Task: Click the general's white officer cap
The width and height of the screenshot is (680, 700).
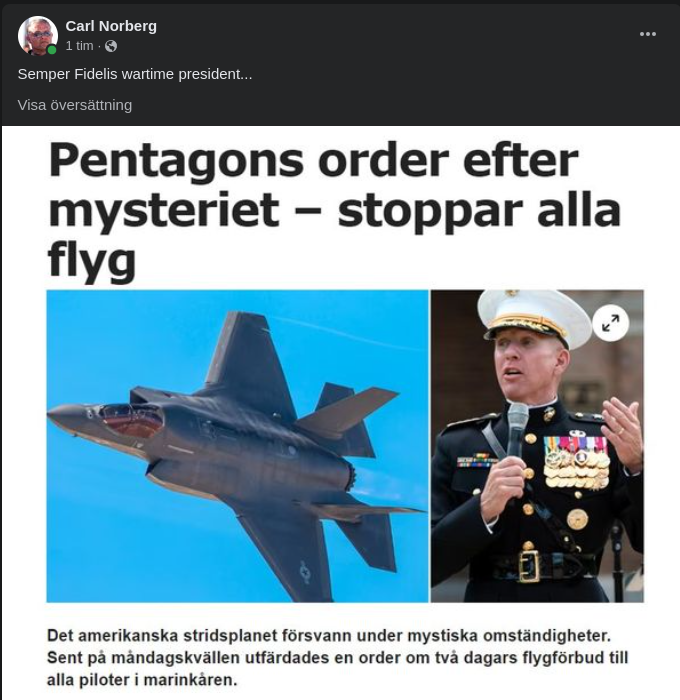Action: point(534,317)
